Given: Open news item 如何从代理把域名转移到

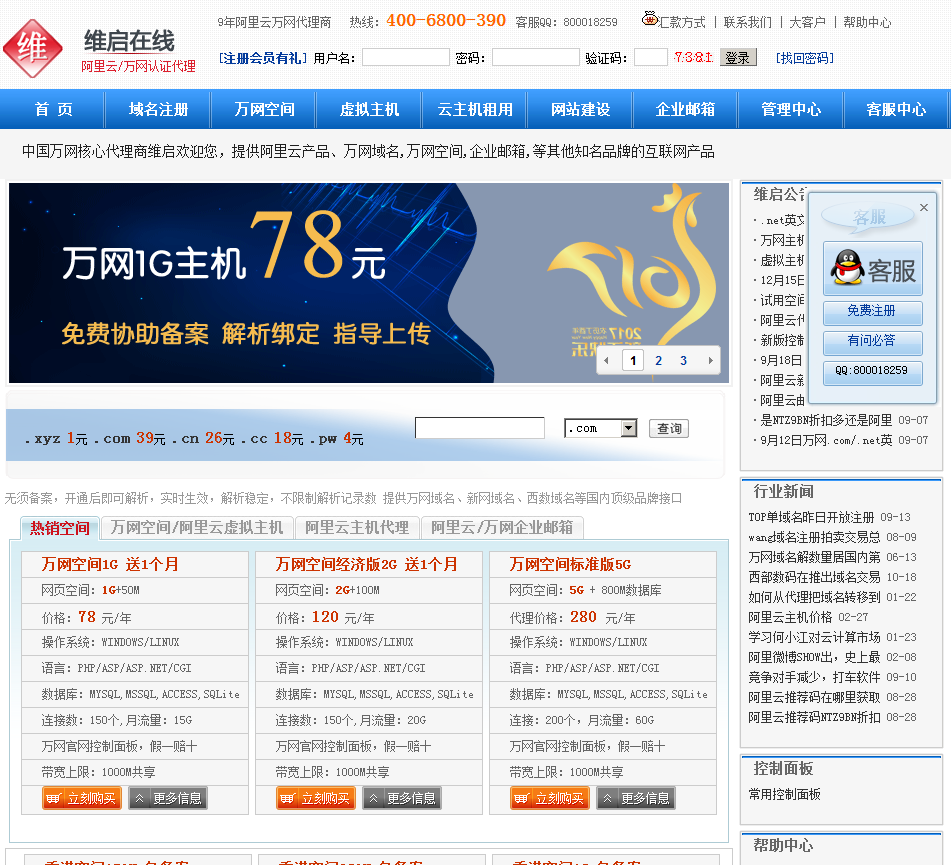Looking at the screenshot, I should (814, 597).
